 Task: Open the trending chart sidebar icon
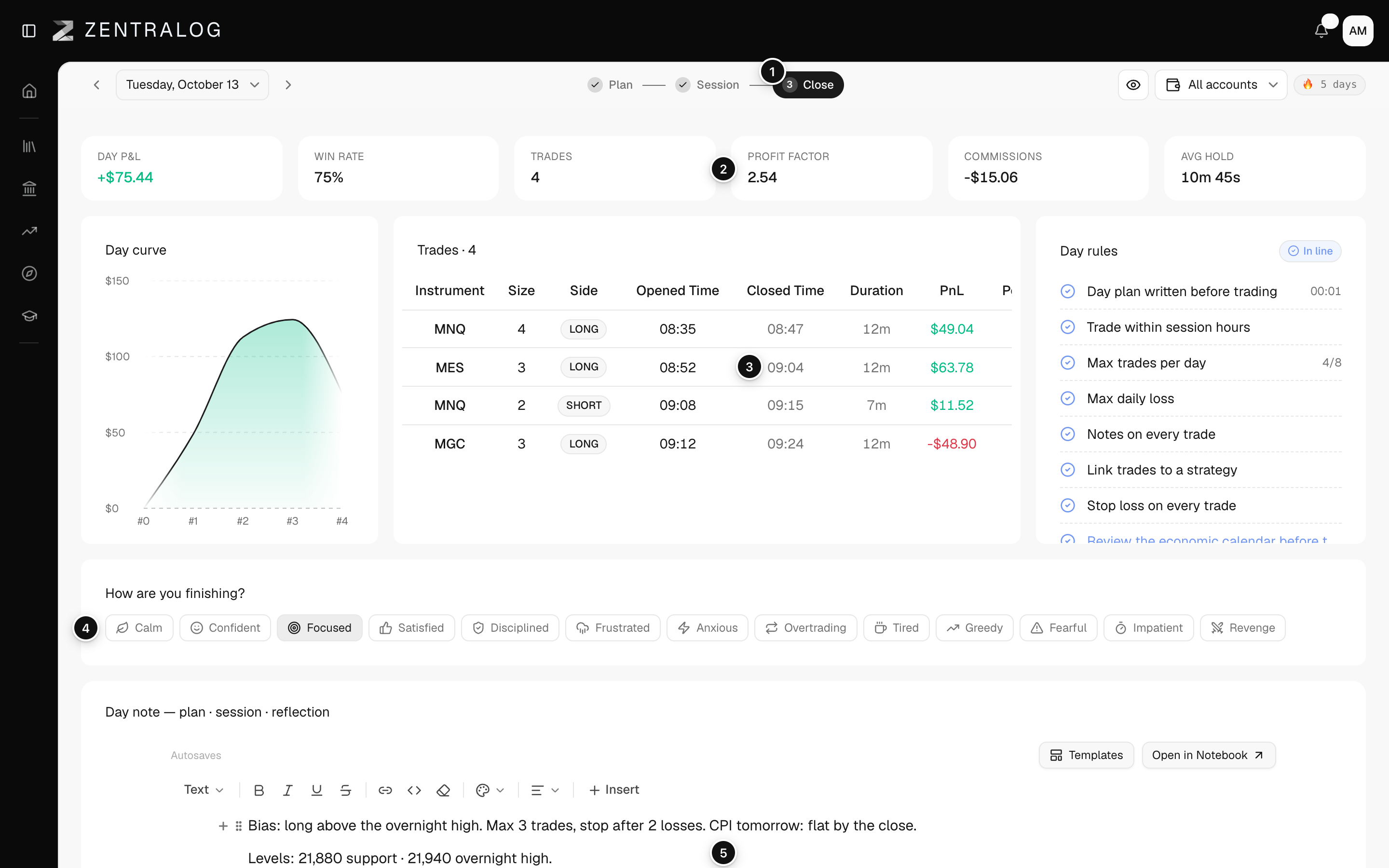coord(29,231)
